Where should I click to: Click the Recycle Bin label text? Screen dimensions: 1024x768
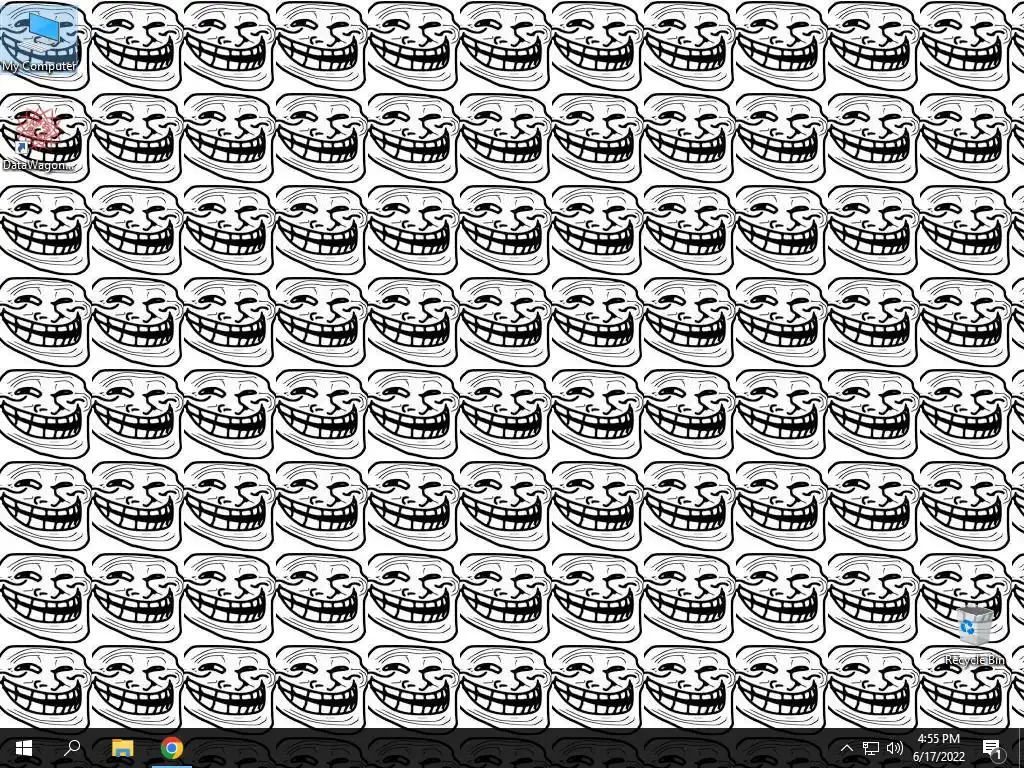[975, 660]
